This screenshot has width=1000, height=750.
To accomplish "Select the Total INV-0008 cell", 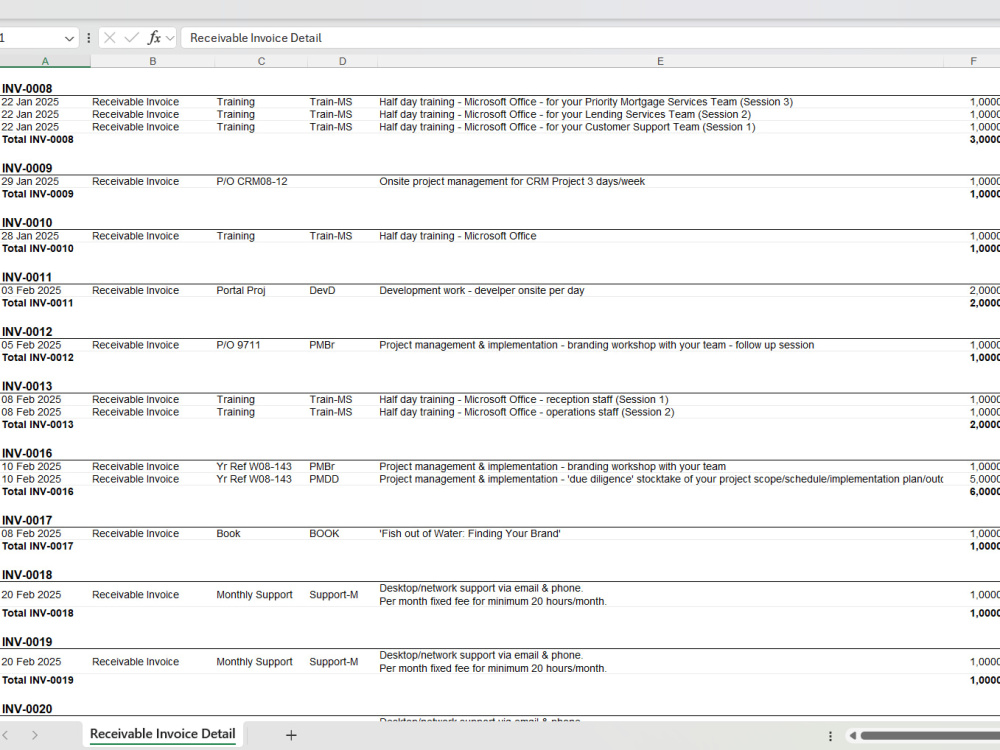I will tap(38, 140).
